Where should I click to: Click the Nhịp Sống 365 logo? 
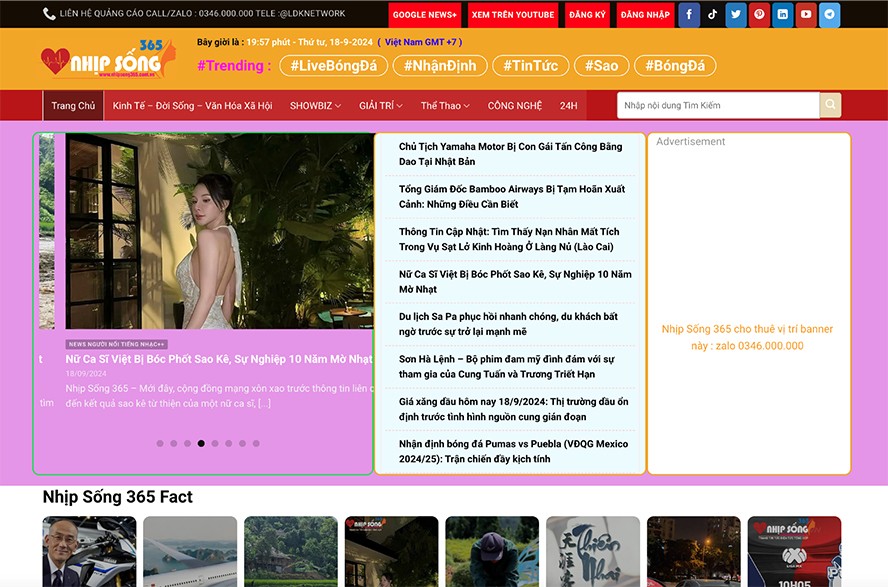[x=107, y=61]
